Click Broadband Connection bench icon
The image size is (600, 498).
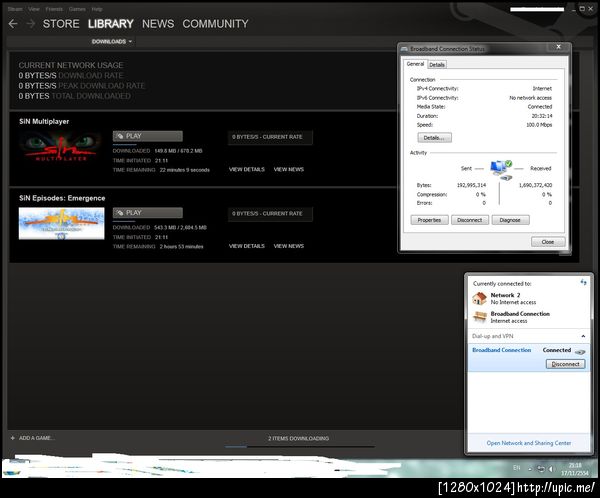[x=479, y=317]
